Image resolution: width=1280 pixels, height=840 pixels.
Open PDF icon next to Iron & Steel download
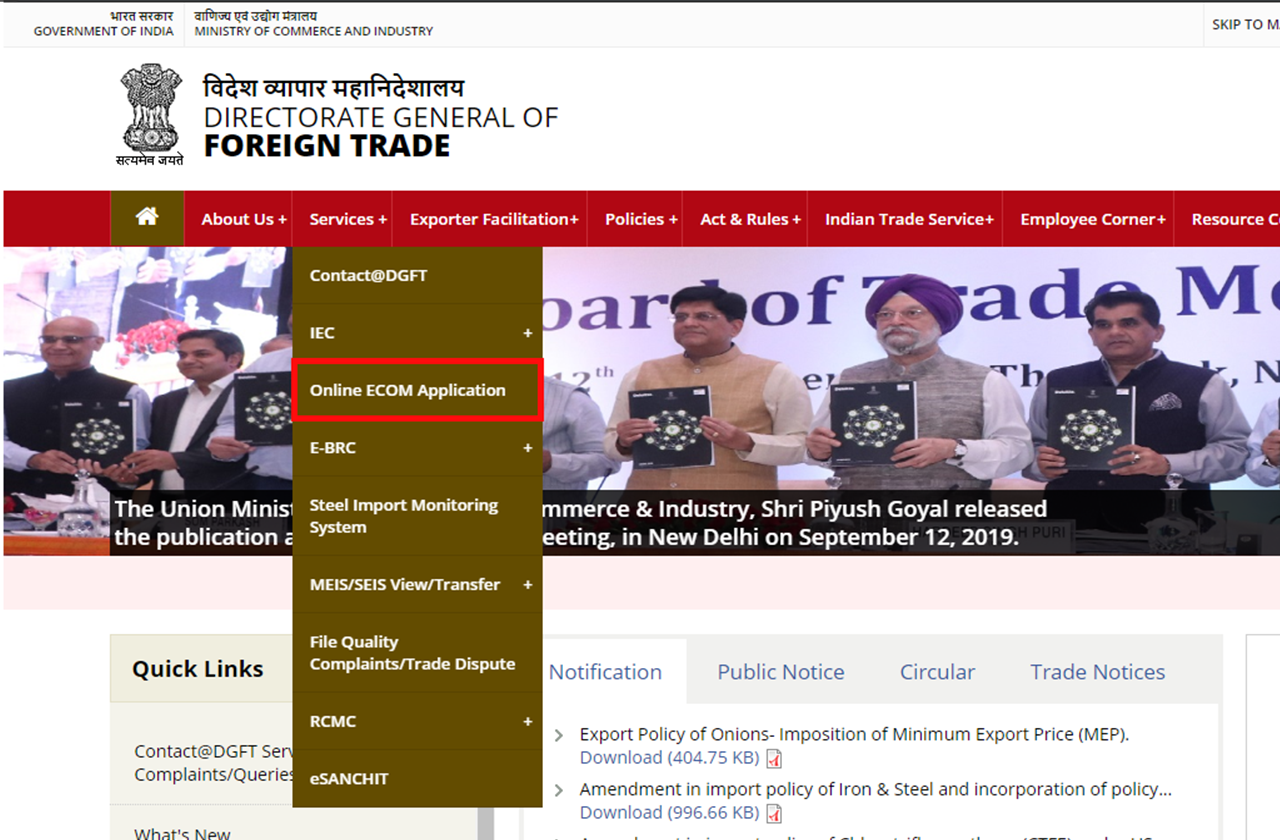tap(774, 813)
